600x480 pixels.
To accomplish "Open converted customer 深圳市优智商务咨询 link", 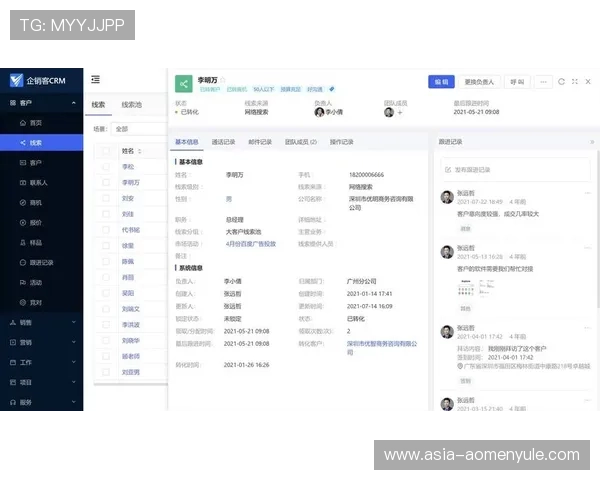I will (382, 348).
